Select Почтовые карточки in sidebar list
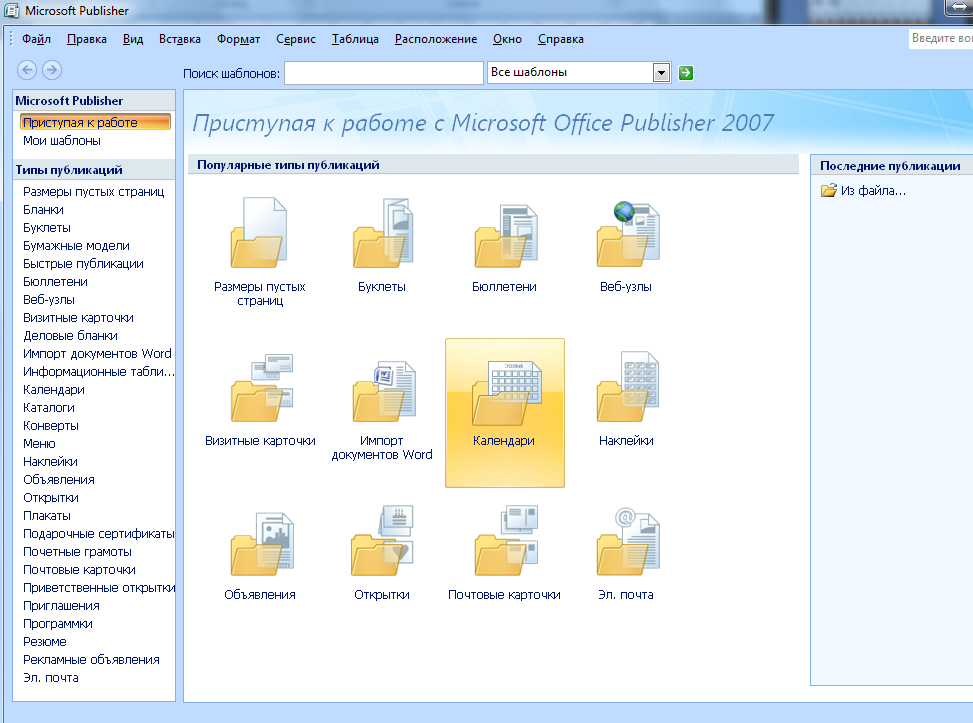The height and width of the screenshot is (723, 973). point(79,570)
